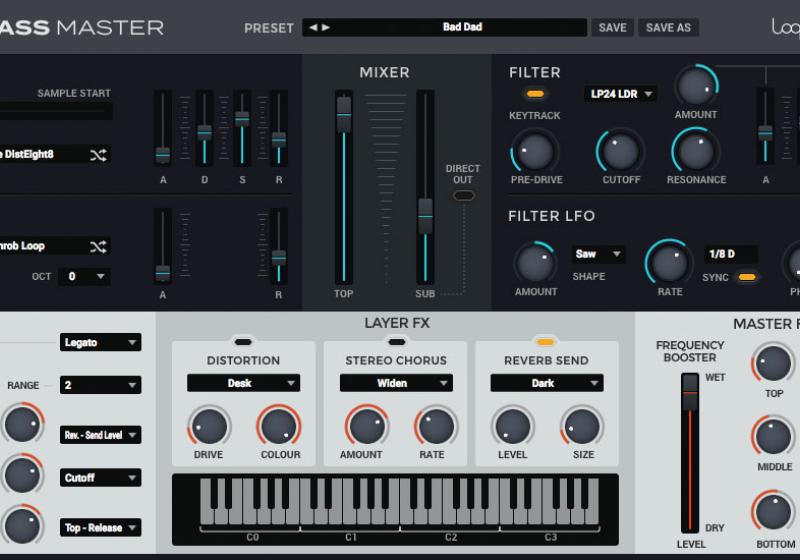Click the Reverb Send LEVEL knob
The height and width of the screenshot is (560, 800).
513,427
